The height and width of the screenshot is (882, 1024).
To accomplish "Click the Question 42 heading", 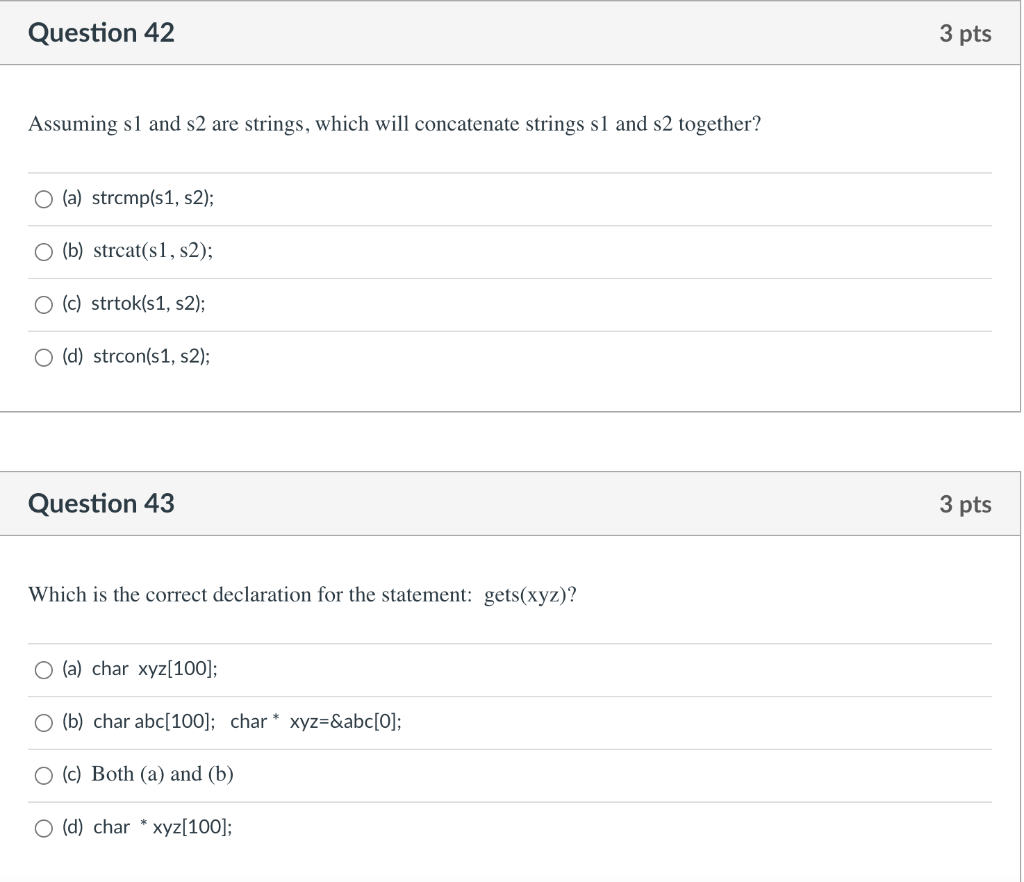I will (101, 33).
